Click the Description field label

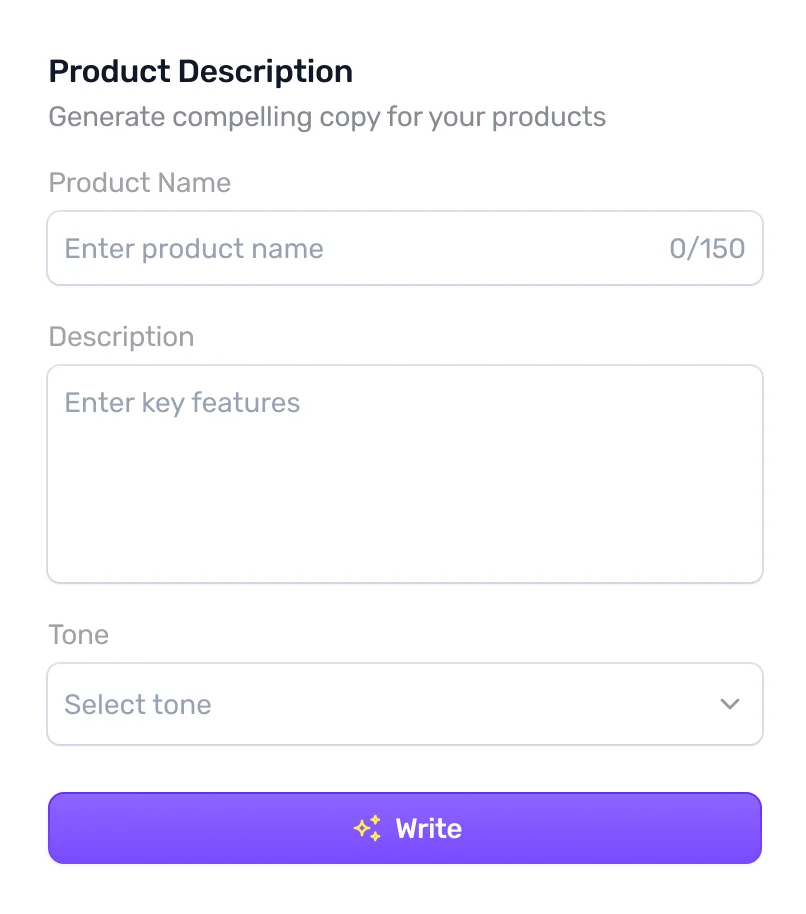click(x=121, y=337)
